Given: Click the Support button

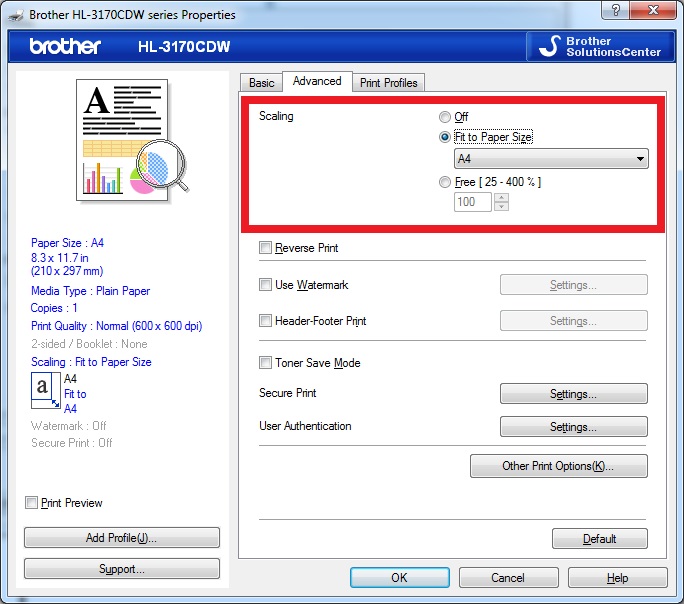Looking at the screenshot, I should [122, 569].
